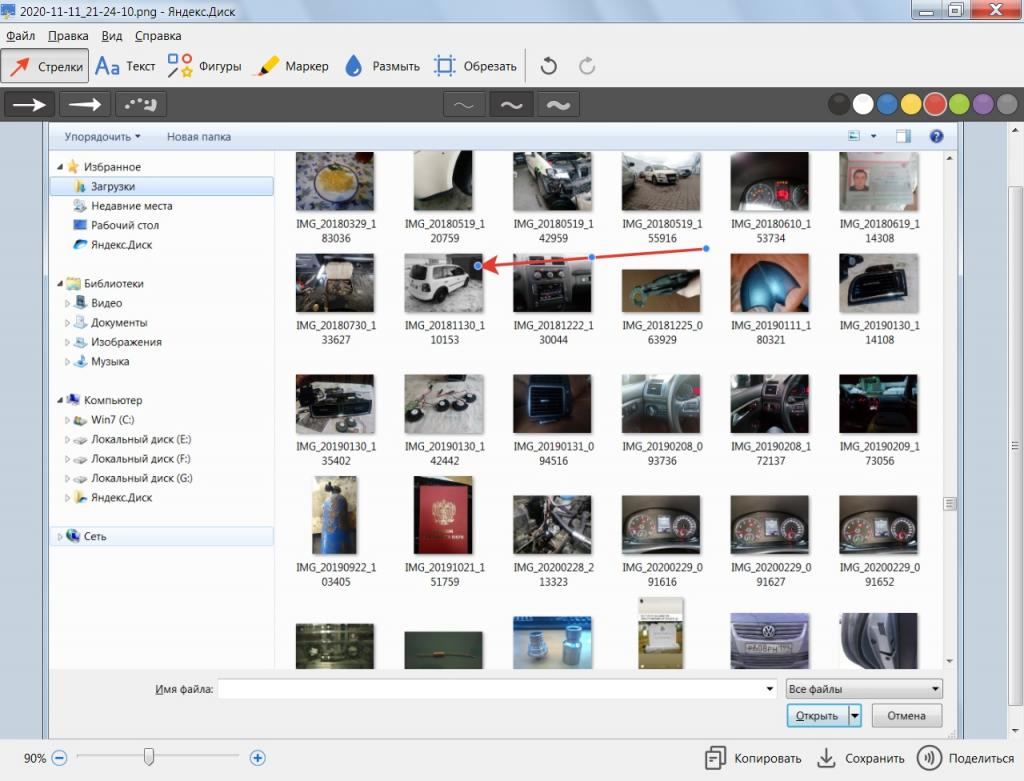Choose the second bold arrow style
Viewport: 1024px width, 781px height.
coord(85,104)
